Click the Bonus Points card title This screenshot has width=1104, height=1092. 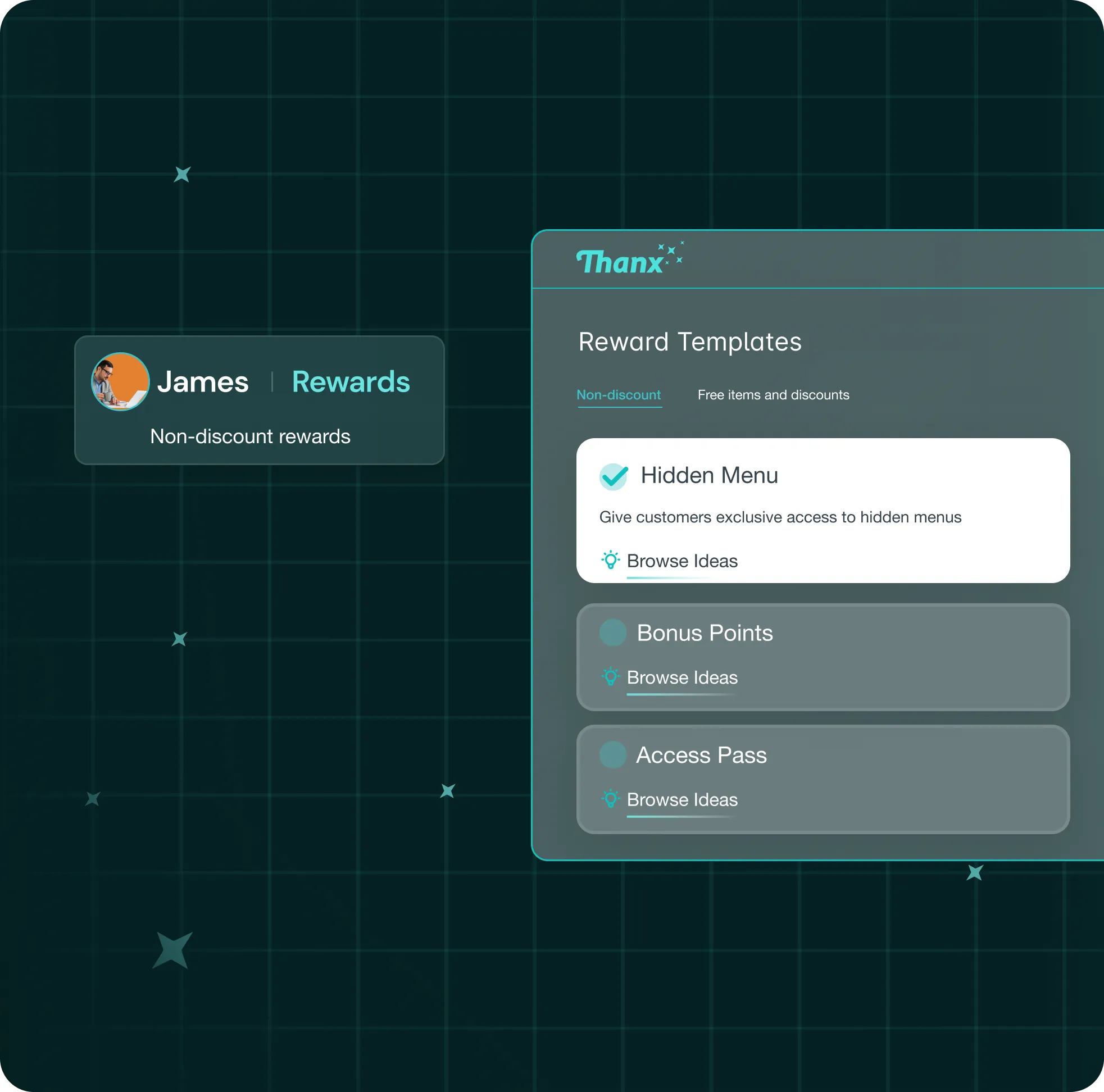(x=704, y=633)
